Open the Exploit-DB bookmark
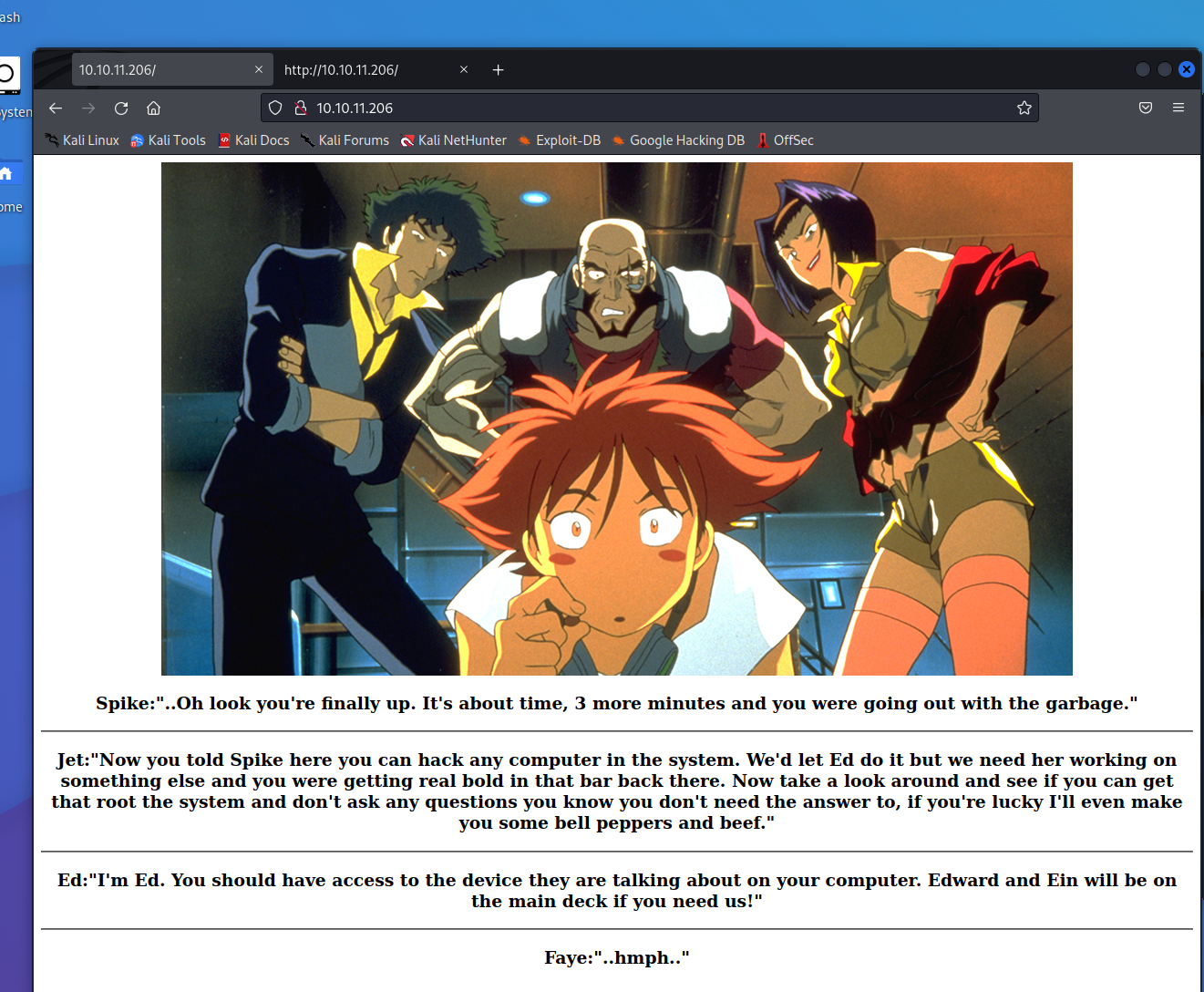Image resolution: width=1204 pixels, height=992 pixels. click(559, 140)
